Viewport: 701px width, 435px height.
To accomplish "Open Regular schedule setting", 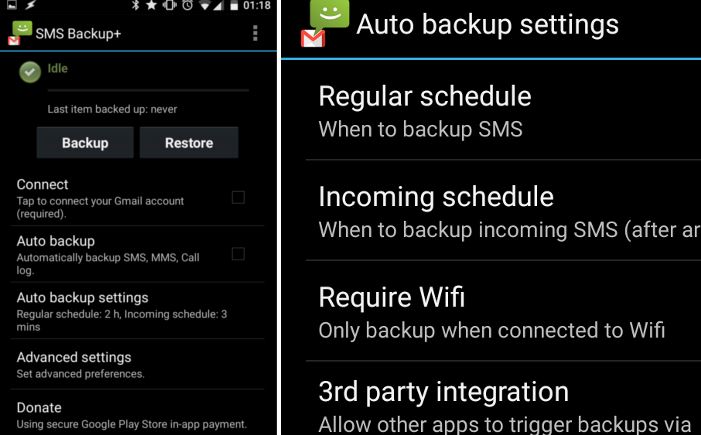I will (503, 111).
